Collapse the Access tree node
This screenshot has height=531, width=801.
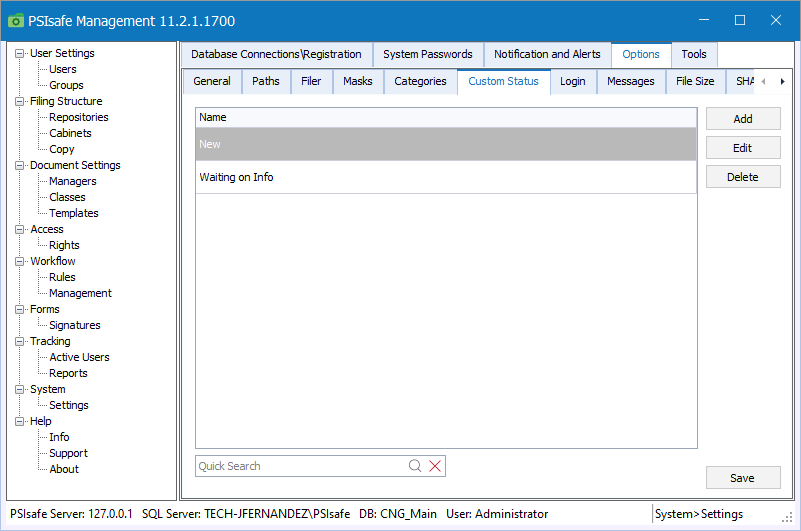19,229
